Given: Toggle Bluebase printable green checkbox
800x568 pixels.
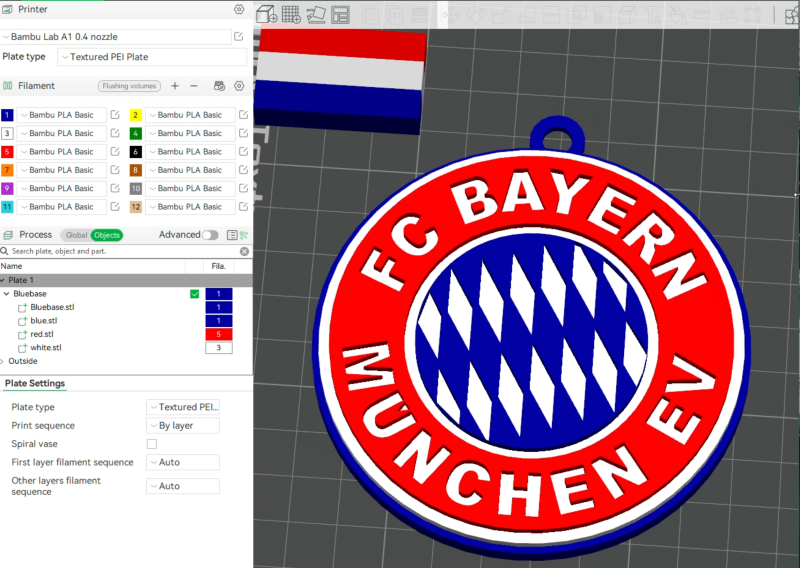Looking at the screenshot, I should [194, 294].
